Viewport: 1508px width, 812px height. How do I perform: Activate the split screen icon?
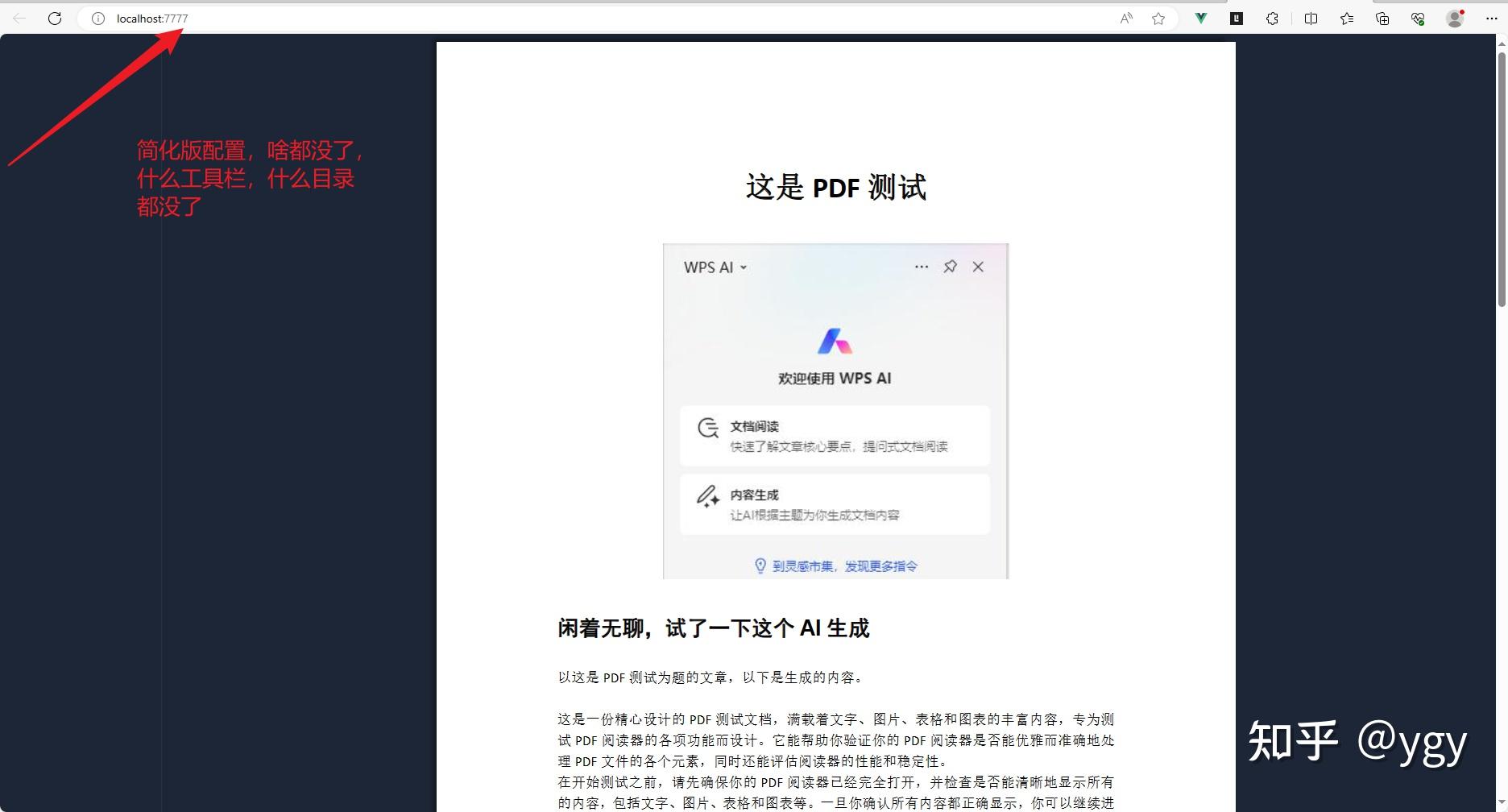point(1311,18)
